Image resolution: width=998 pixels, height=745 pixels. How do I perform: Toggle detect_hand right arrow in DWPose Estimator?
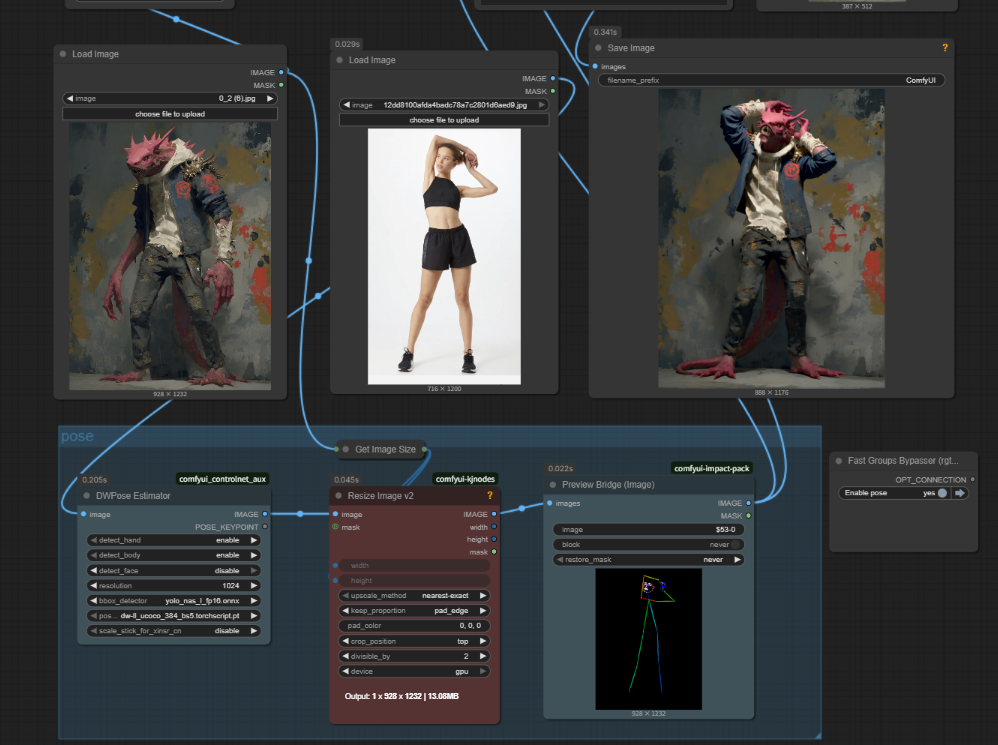point(254,540)
